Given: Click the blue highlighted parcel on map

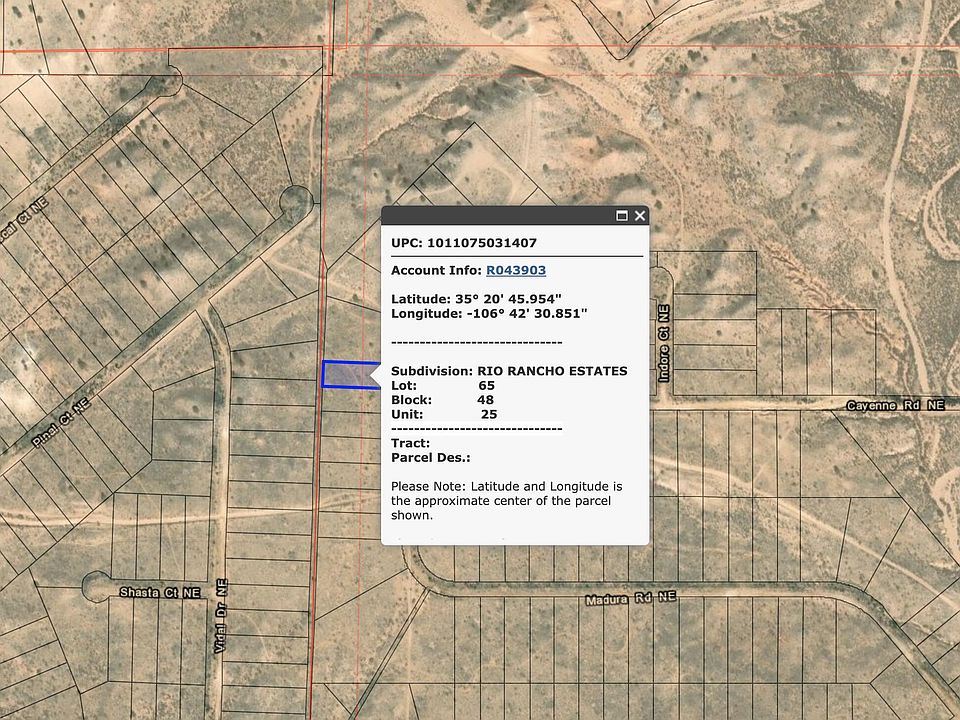Looking at the screenshot, I should tap(345, 374).
